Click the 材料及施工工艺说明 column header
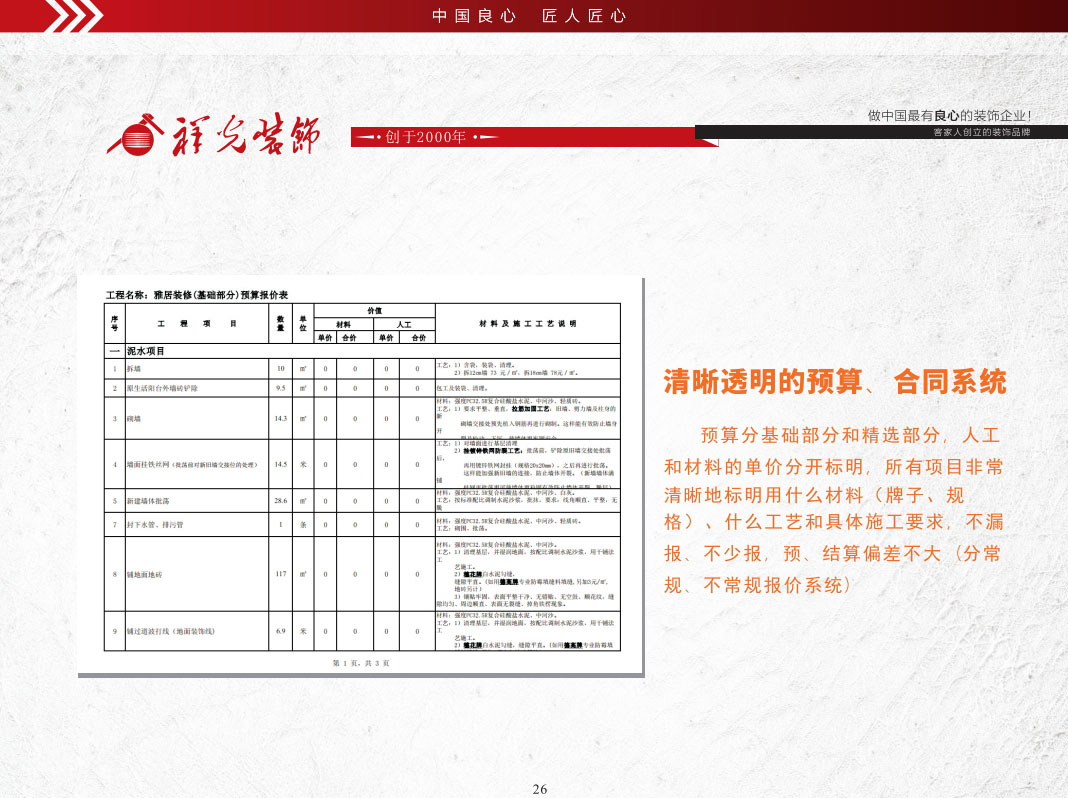Screen dimensions: 1068x798 528,323
